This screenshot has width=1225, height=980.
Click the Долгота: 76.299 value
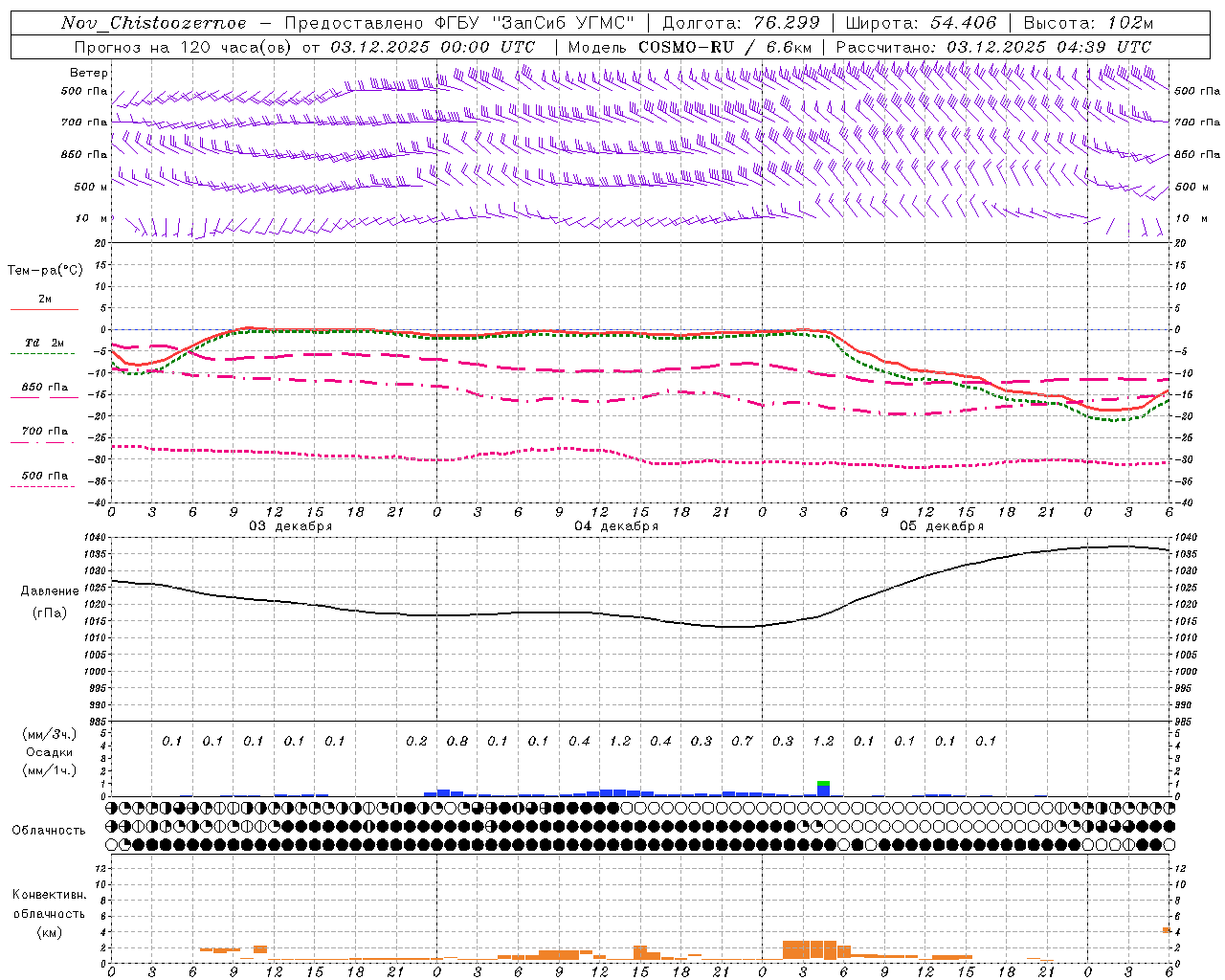(x=741, y=23)
